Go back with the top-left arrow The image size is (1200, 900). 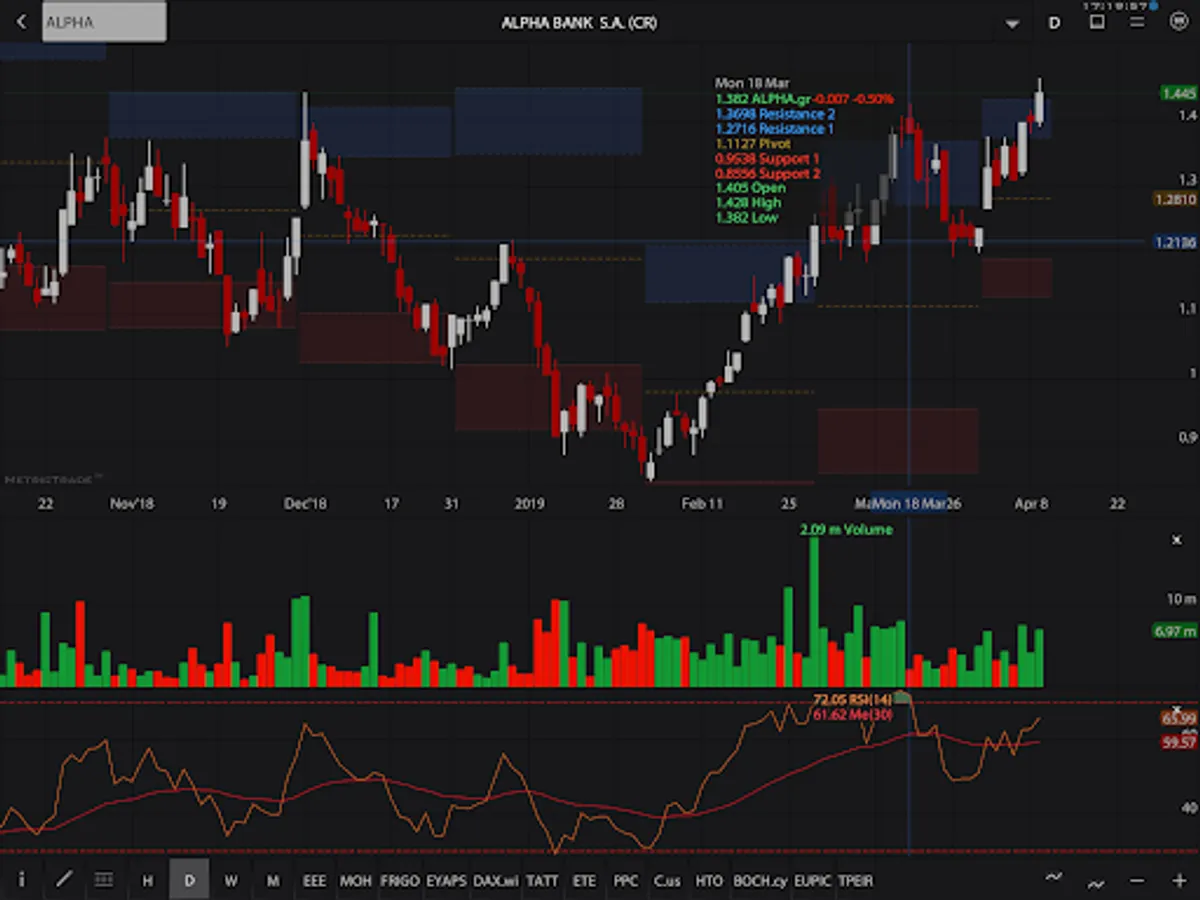(21, 22)
